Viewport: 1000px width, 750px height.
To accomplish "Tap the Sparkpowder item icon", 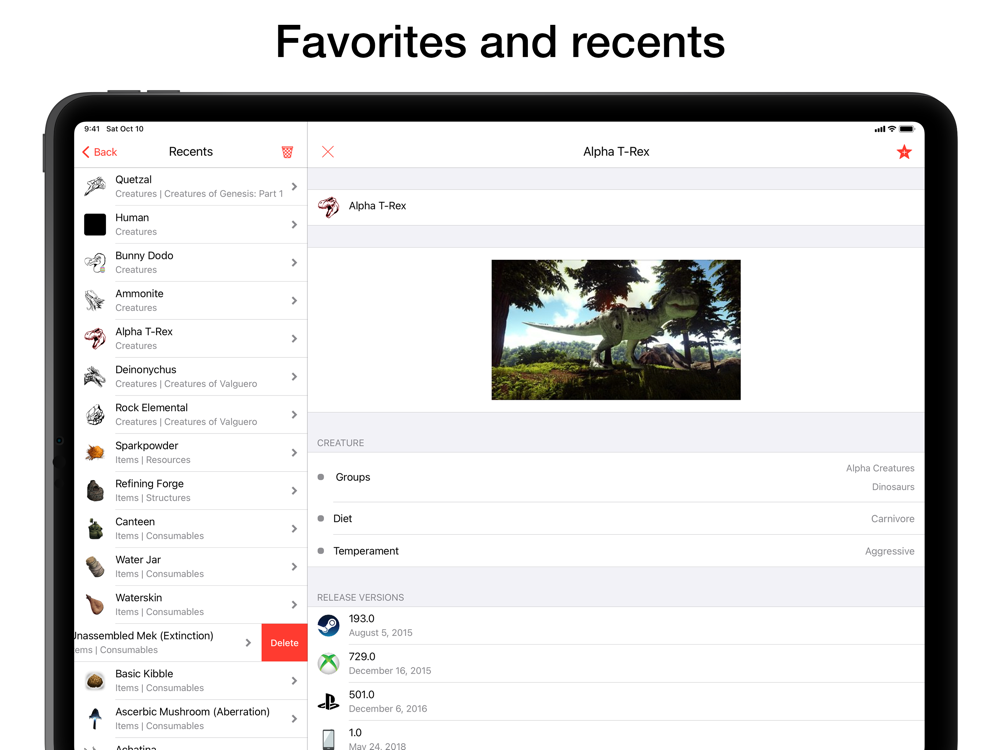I will (x=95, y=453).
